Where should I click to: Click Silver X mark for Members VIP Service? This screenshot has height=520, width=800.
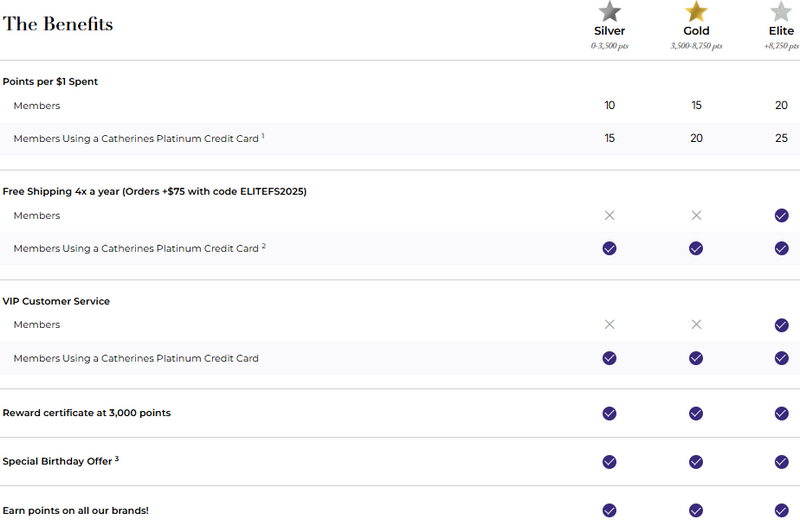[609, 324]
